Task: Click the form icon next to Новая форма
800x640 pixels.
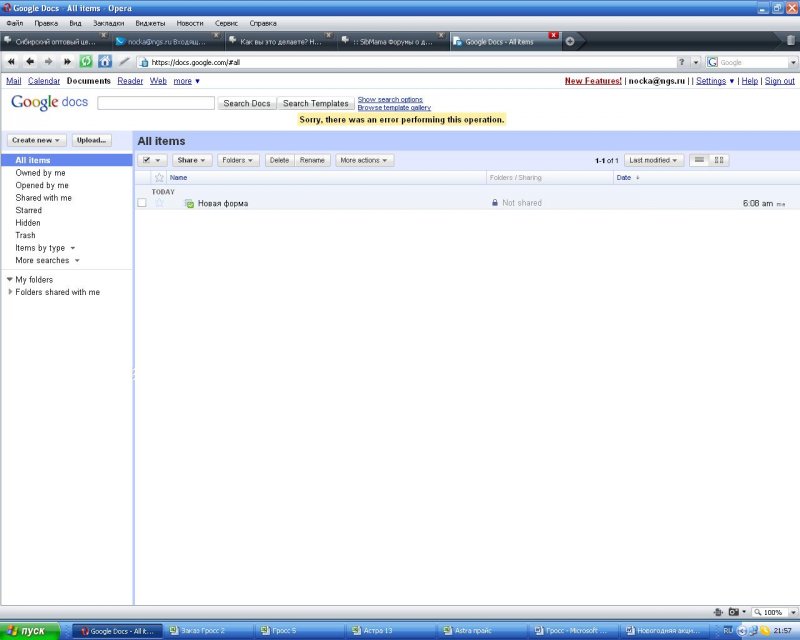Action: (x=189, y=204)
